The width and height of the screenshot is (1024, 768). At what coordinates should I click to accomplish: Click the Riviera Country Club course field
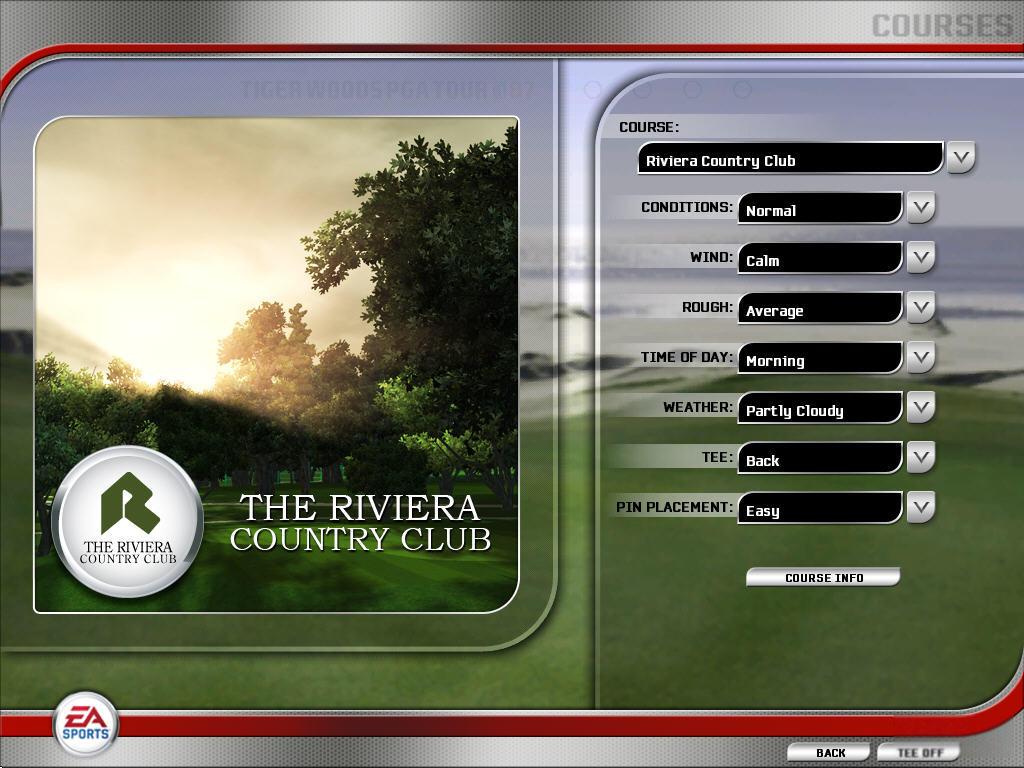coord(790,158)
